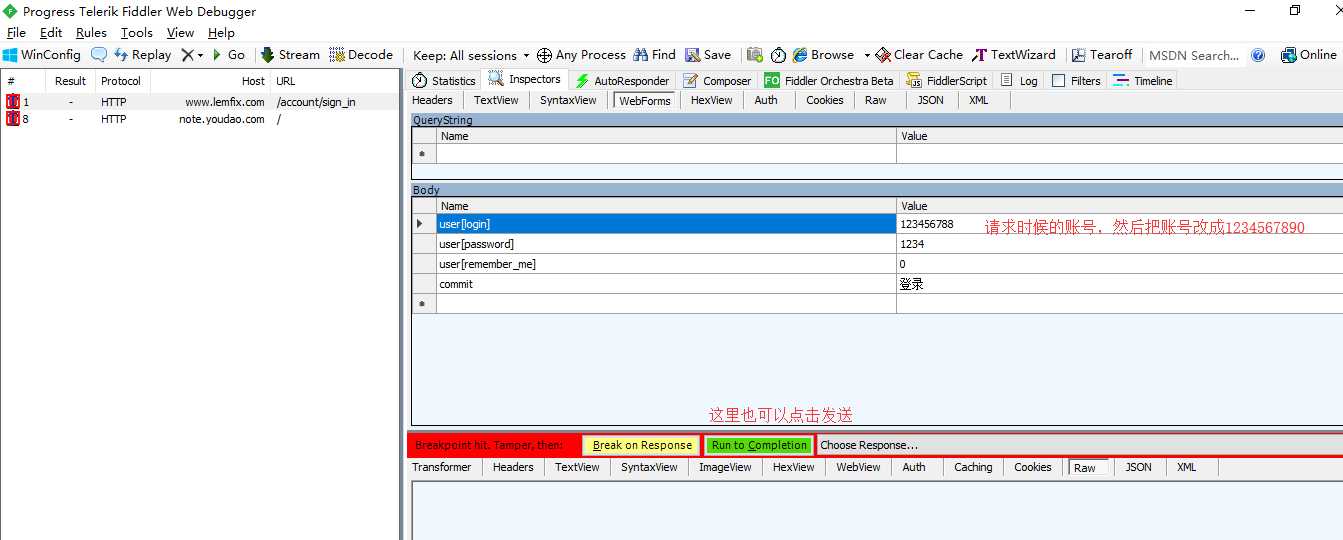
Task: Click the Tearoff toolbar button
Action: coord(1102,55)
